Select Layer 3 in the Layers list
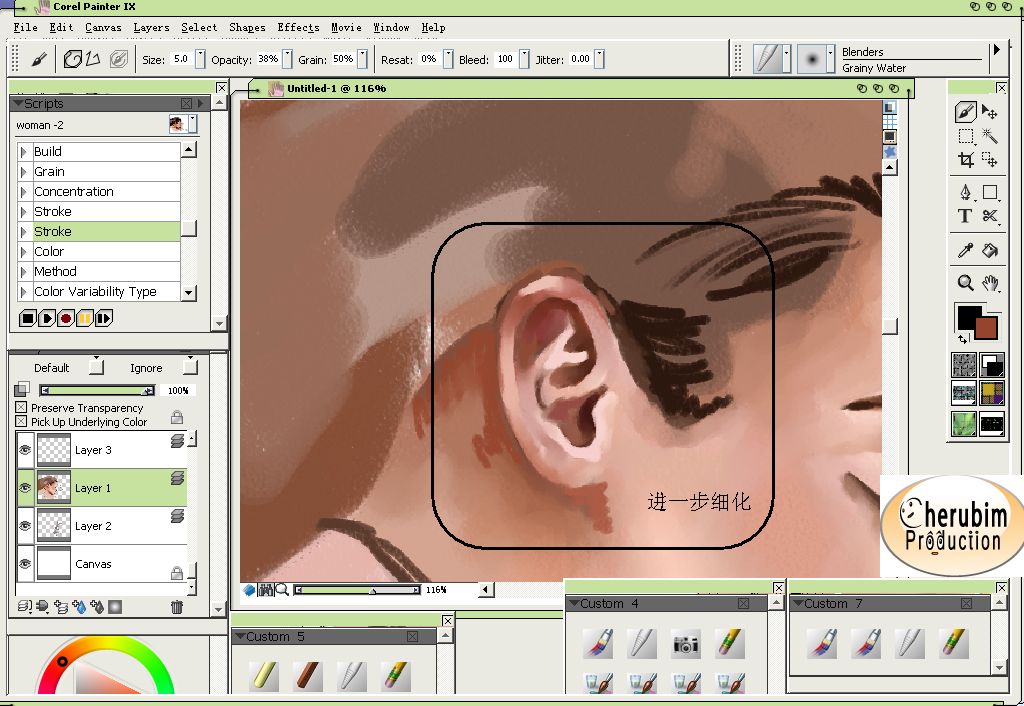Image resolution: width=1024 pixels, height=706 pixels. (101, 450)
